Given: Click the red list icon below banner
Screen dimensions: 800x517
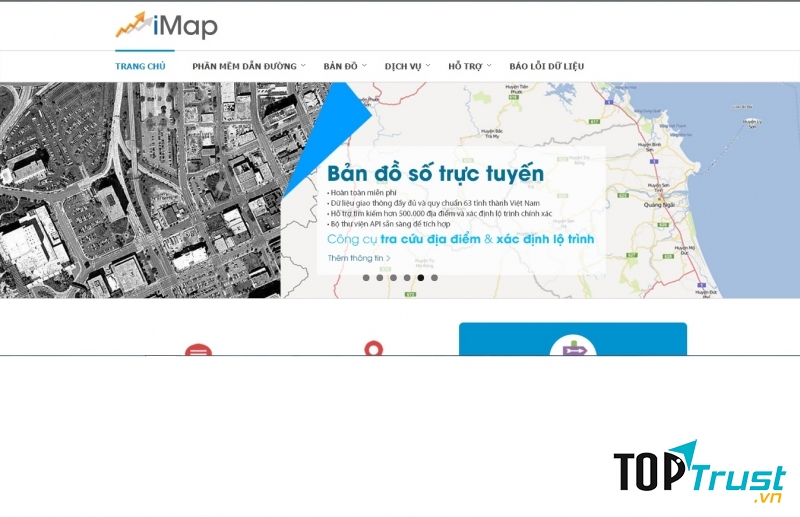Looking at the screenshot, I should [198, 350].
